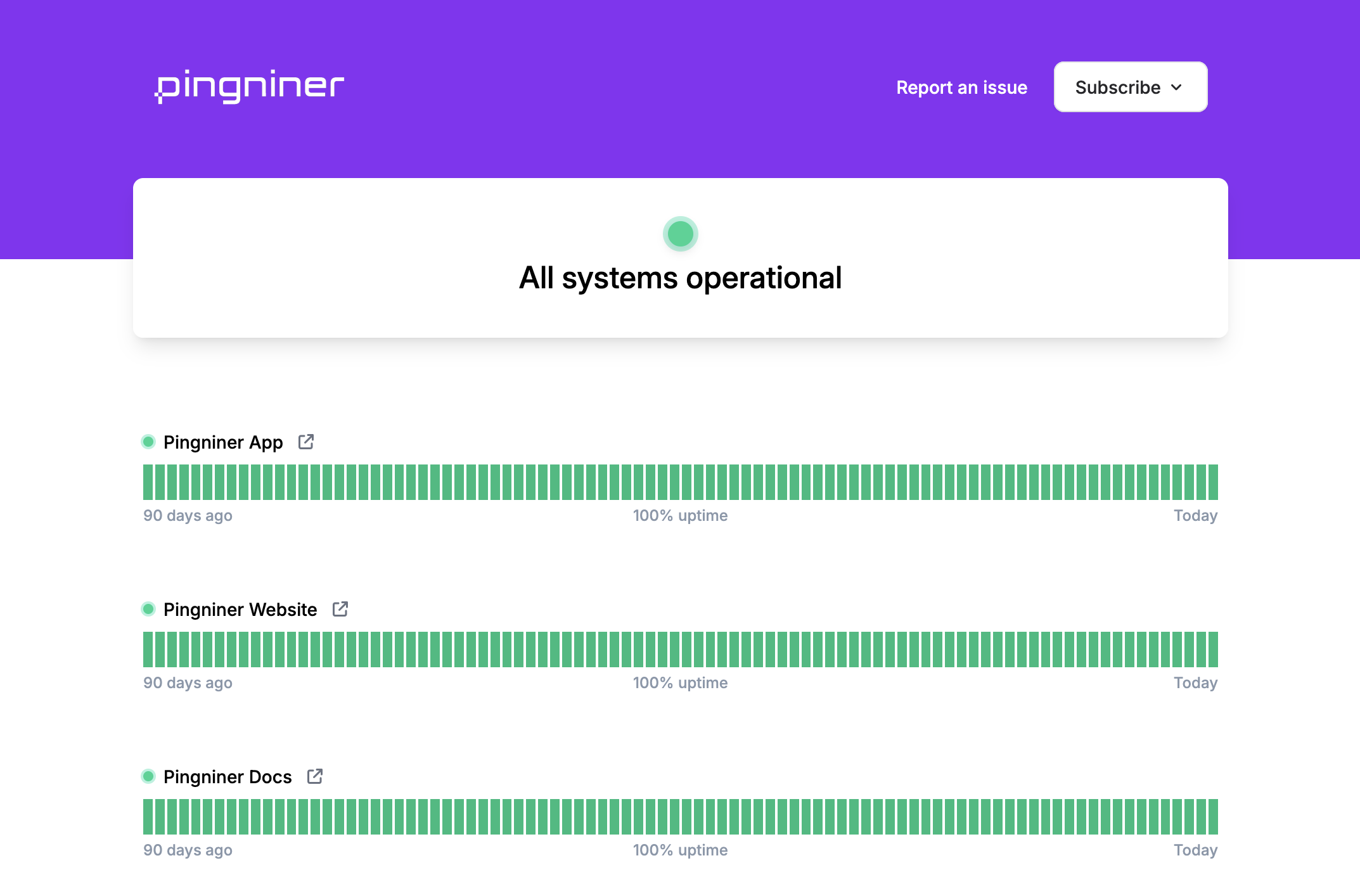This screenshot has height=896, width=1360.
Task: Click the chevron arrow inside Subscribe
Action: tap(1176, 87)
